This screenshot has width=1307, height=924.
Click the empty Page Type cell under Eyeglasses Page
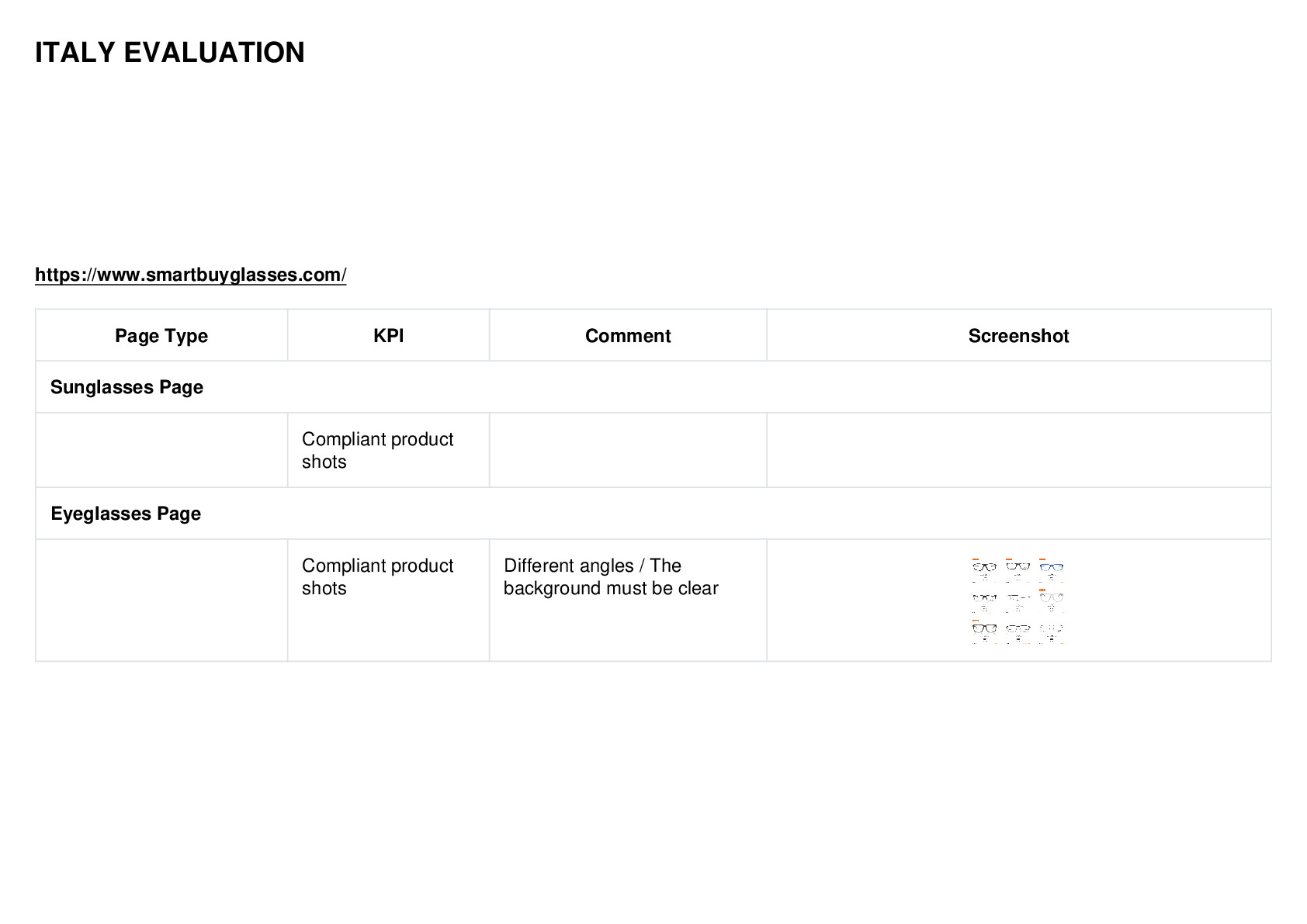pyautogui.click(x=161, y=600)
